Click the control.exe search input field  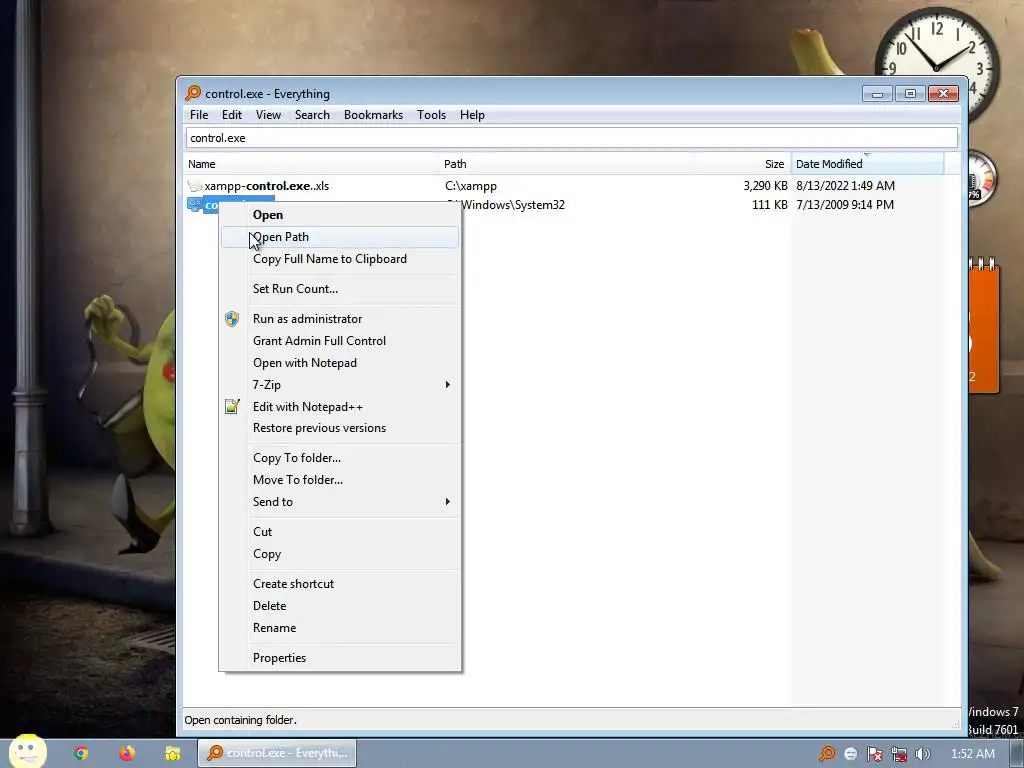coord(571,138)
